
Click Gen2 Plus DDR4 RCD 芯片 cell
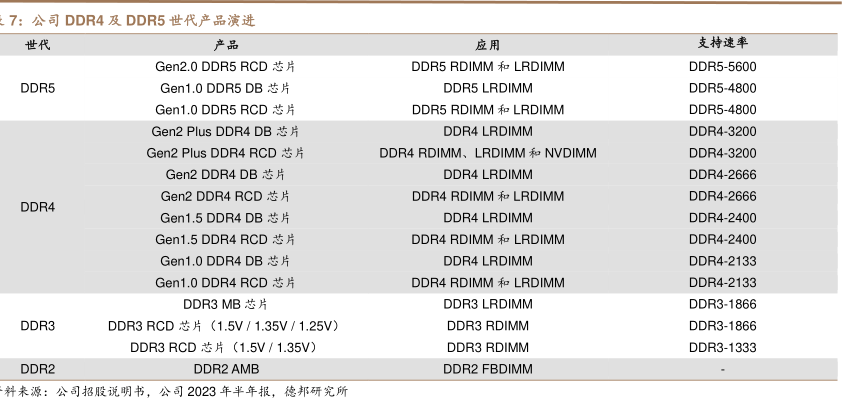click(x=226, y=153)
